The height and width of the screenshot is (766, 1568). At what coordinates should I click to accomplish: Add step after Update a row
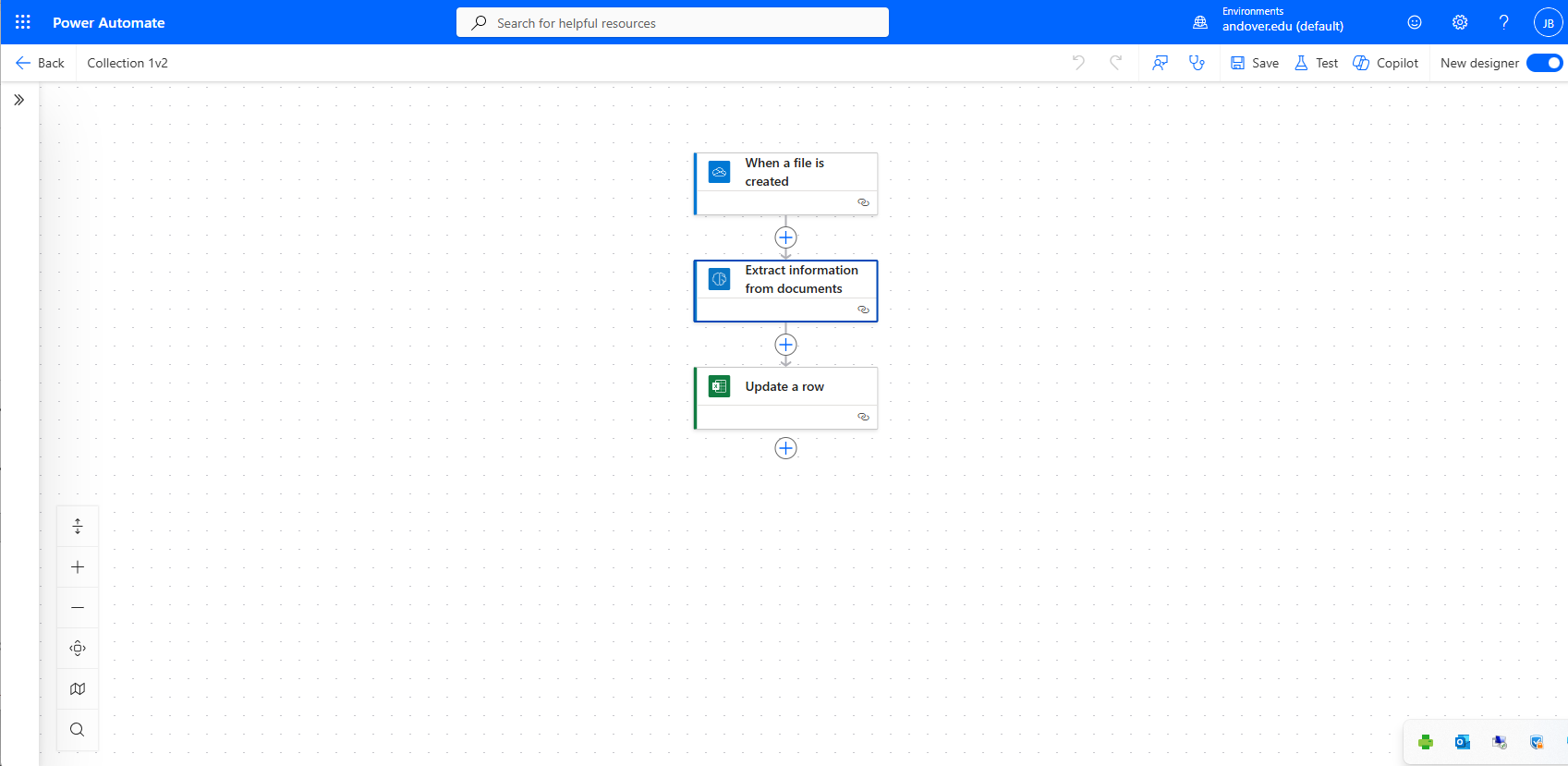pyautogui.click(x=785, y=448)
